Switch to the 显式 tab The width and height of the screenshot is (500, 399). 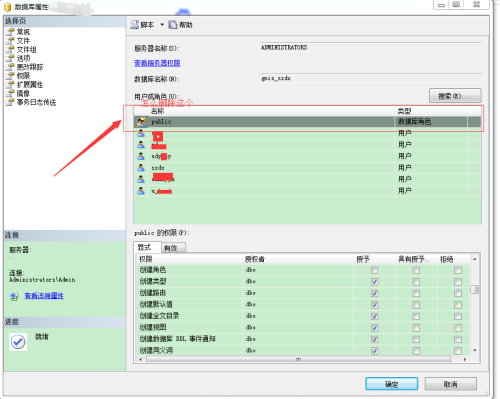(147, 247)
